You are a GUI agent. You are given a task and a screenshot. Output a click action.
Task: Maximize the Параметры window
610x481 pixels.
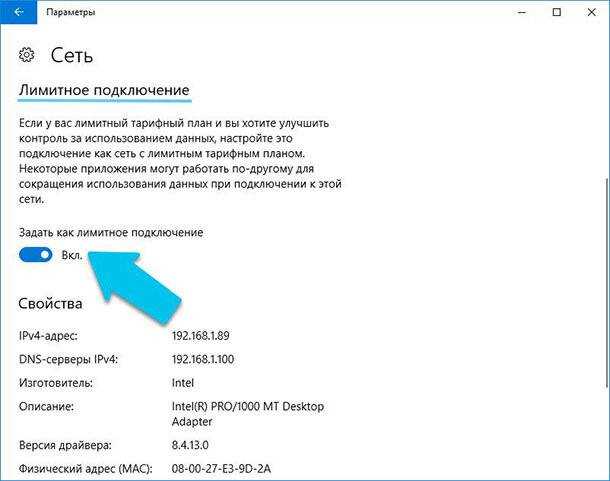(x=557, y=12)
